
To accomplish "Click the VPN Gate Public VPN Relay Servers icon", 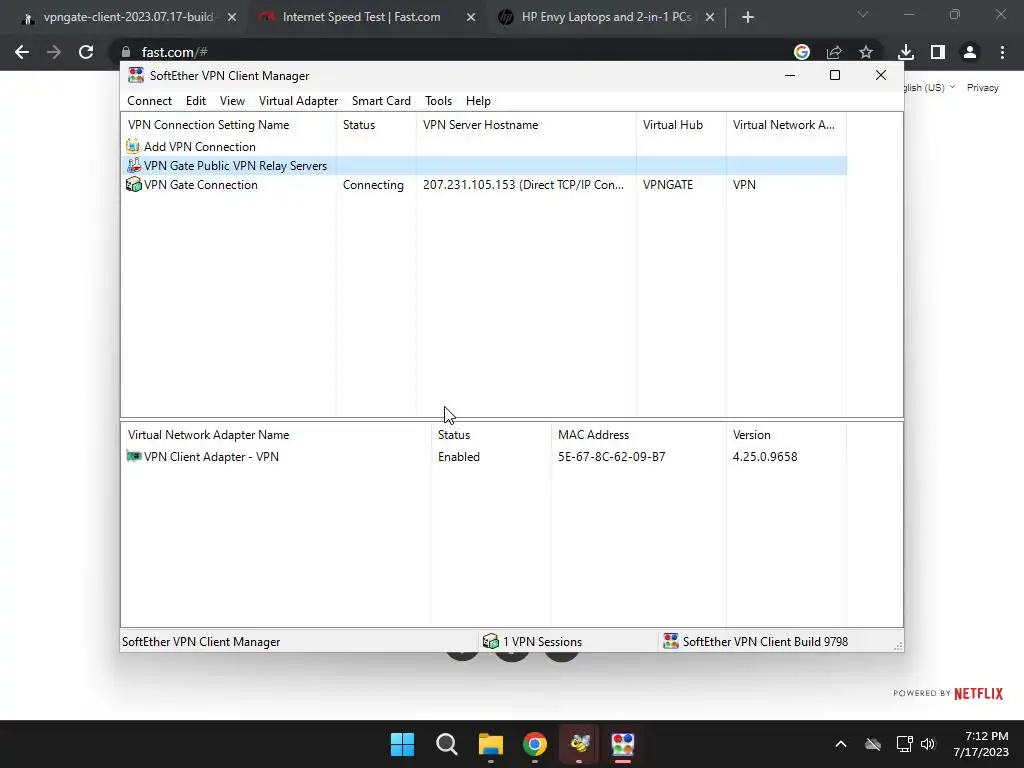I will coord(133,165).
